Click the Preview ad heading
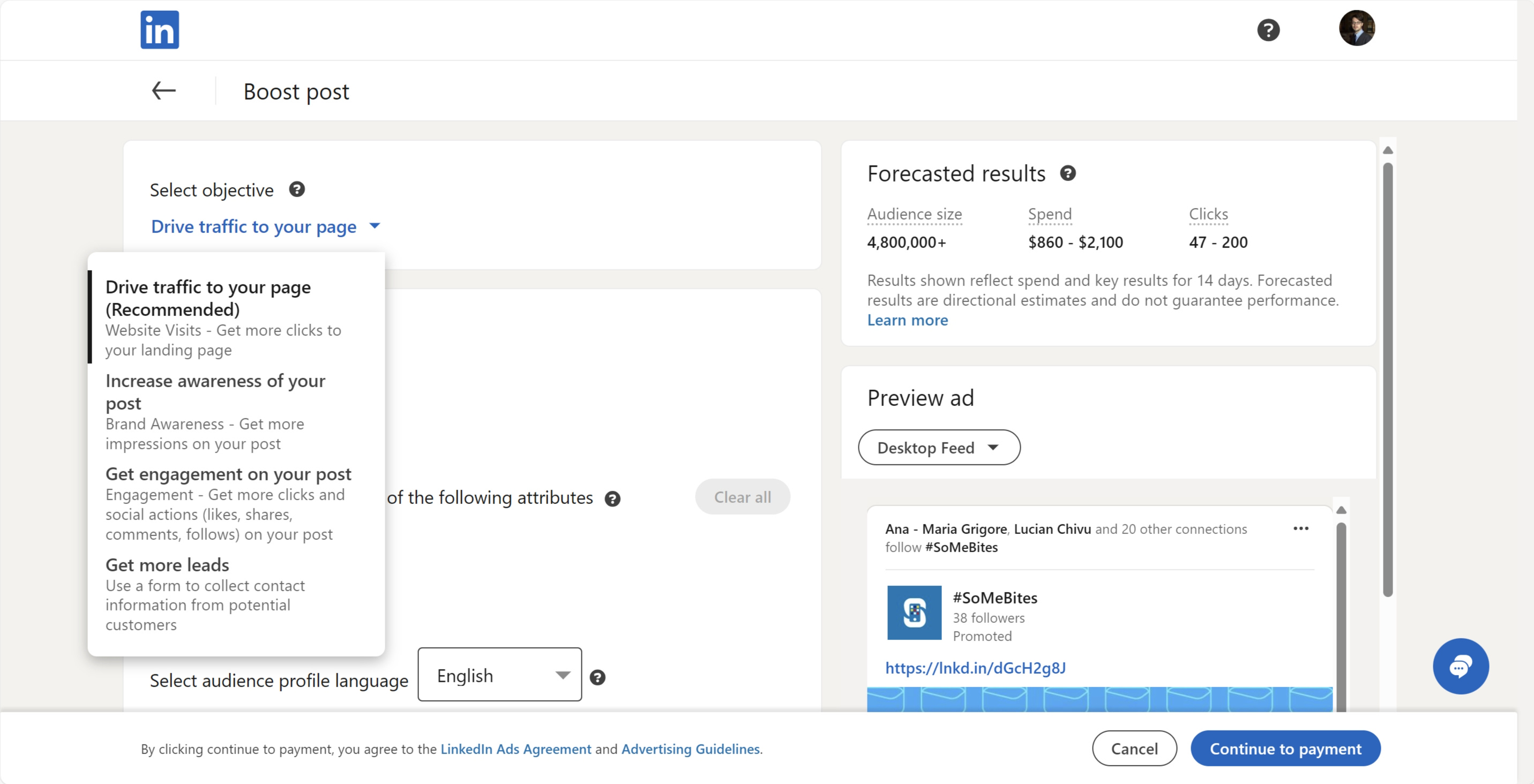Viewport: 1534px width, 784px height. 920,398
